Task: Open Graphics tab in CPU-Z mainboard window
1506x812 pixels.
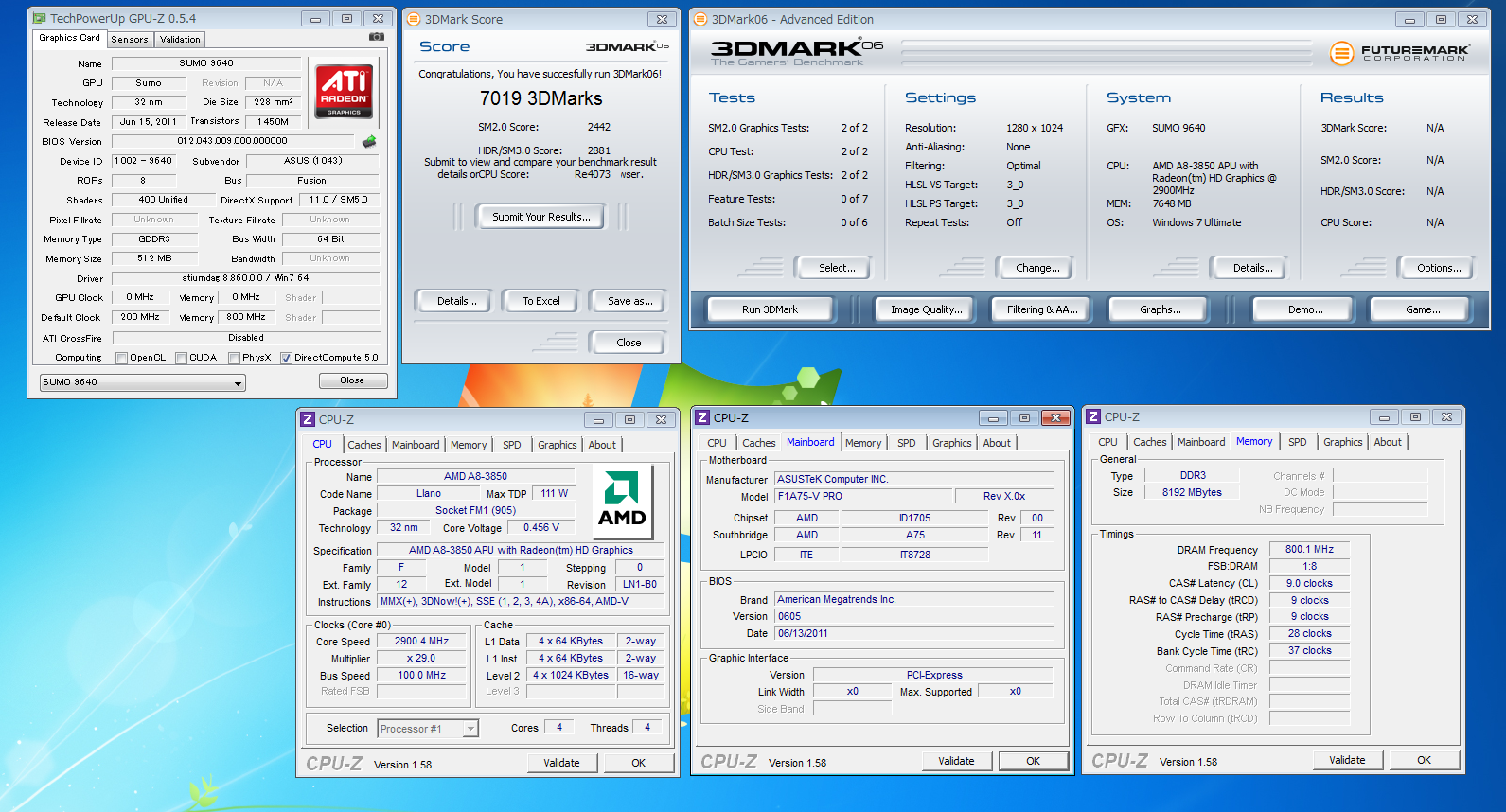Action: point(952,443)
